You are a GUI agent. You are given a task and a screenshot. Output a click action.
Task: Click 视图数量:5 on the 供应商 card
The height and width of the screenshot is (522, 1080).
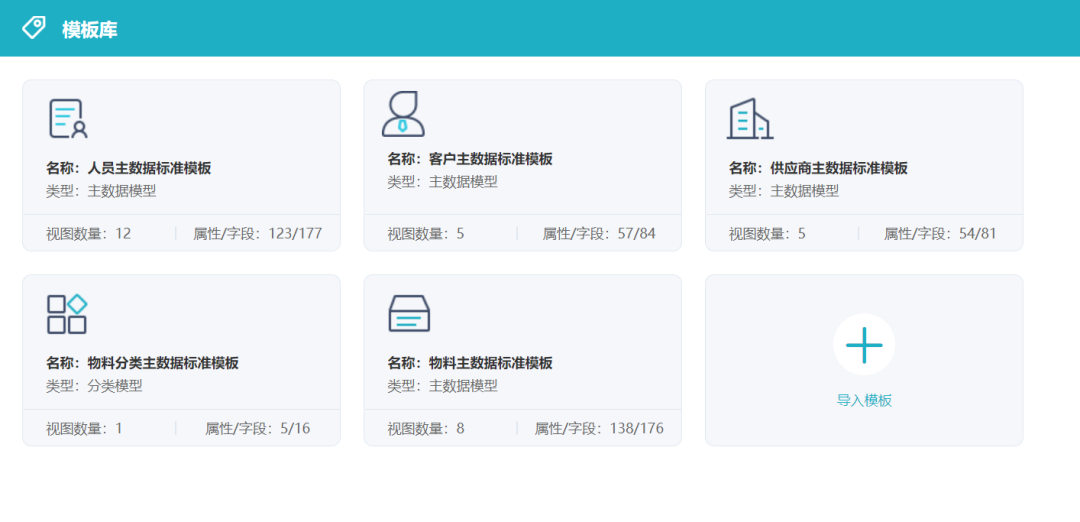click(x=767, y=233)
